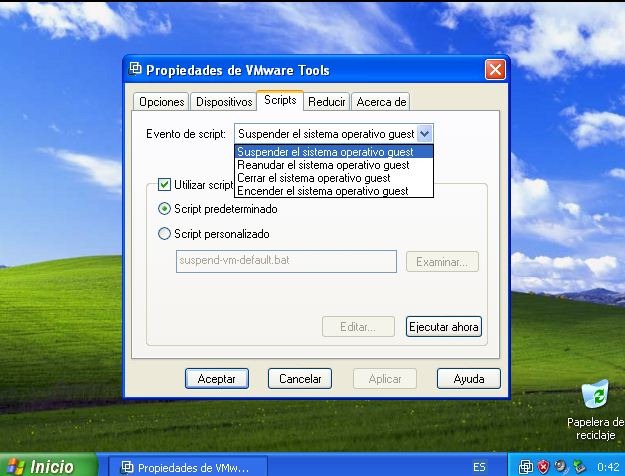
Task: Click the red security shield tray icon
Action: 544,466
